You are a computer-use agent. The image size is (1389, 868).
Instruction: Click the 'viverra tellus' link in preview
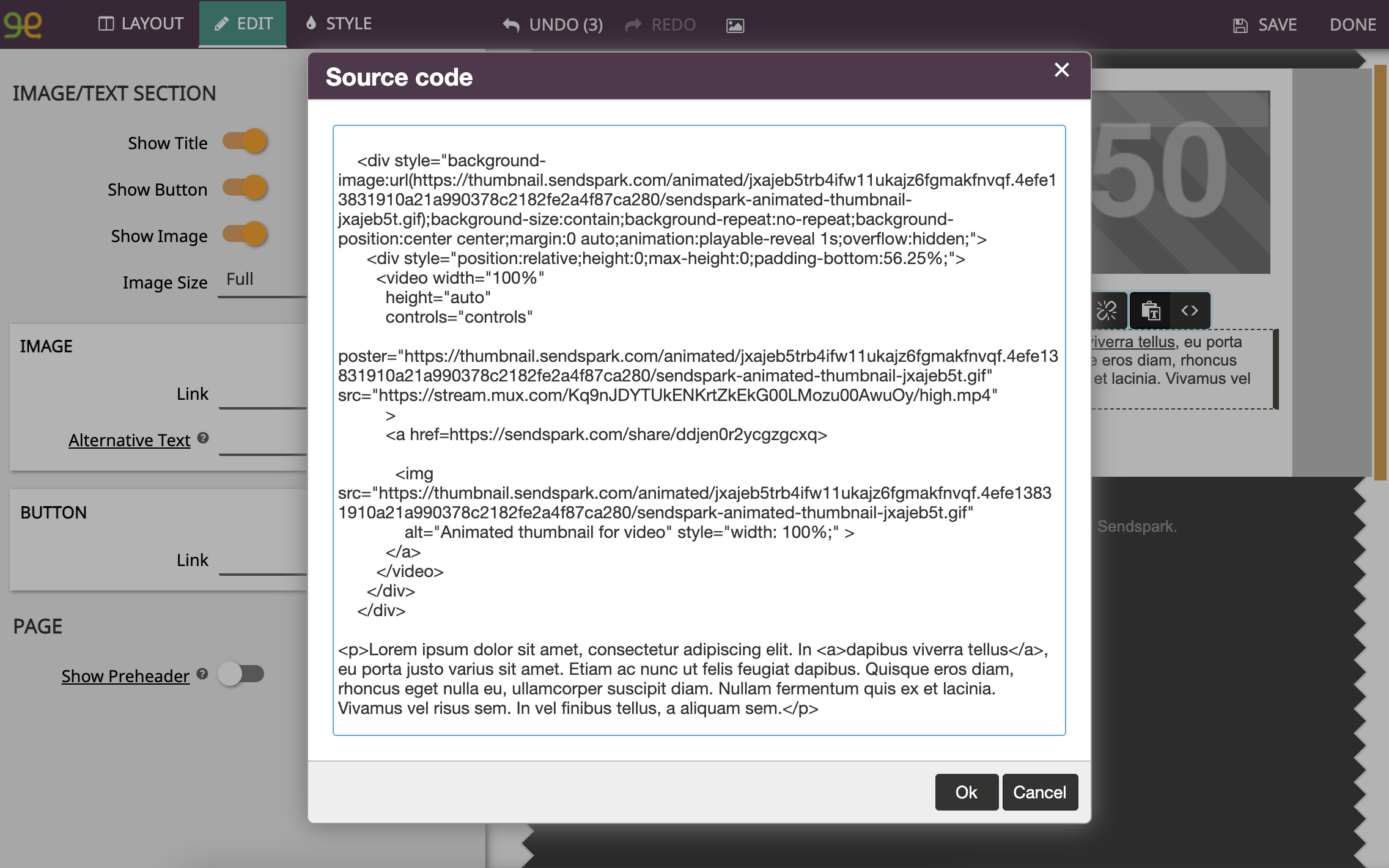pyautogui.click(x=1133, y=342)
